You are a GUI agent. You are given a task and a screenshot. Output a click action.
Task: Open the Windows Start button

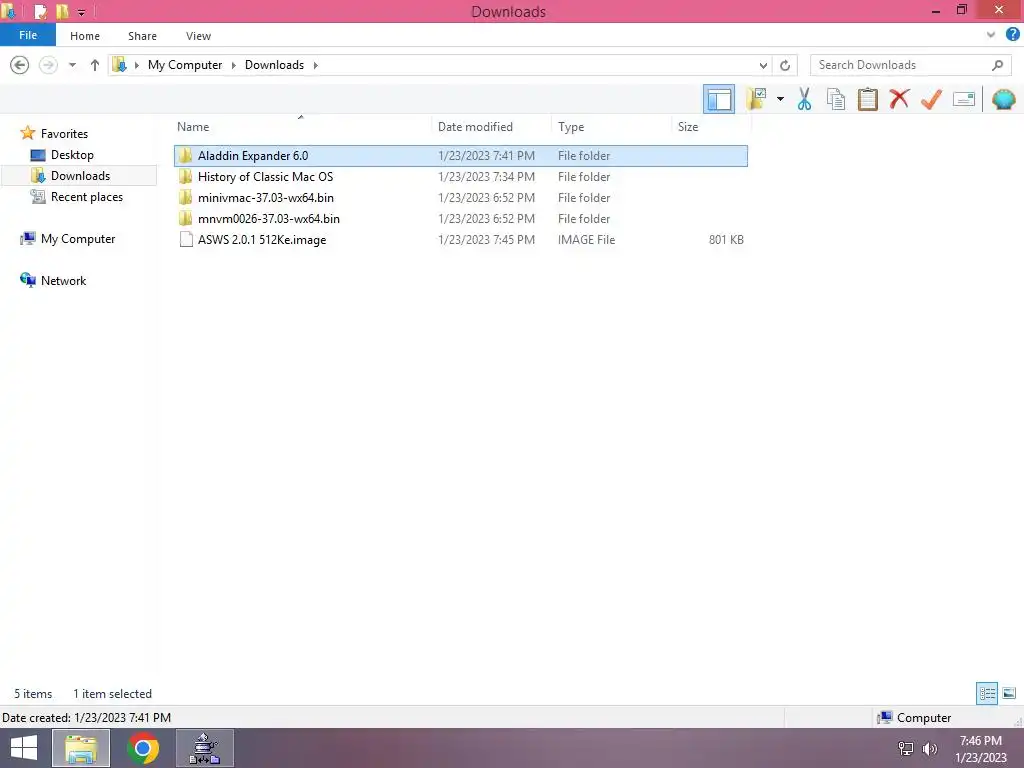[24, 748]
